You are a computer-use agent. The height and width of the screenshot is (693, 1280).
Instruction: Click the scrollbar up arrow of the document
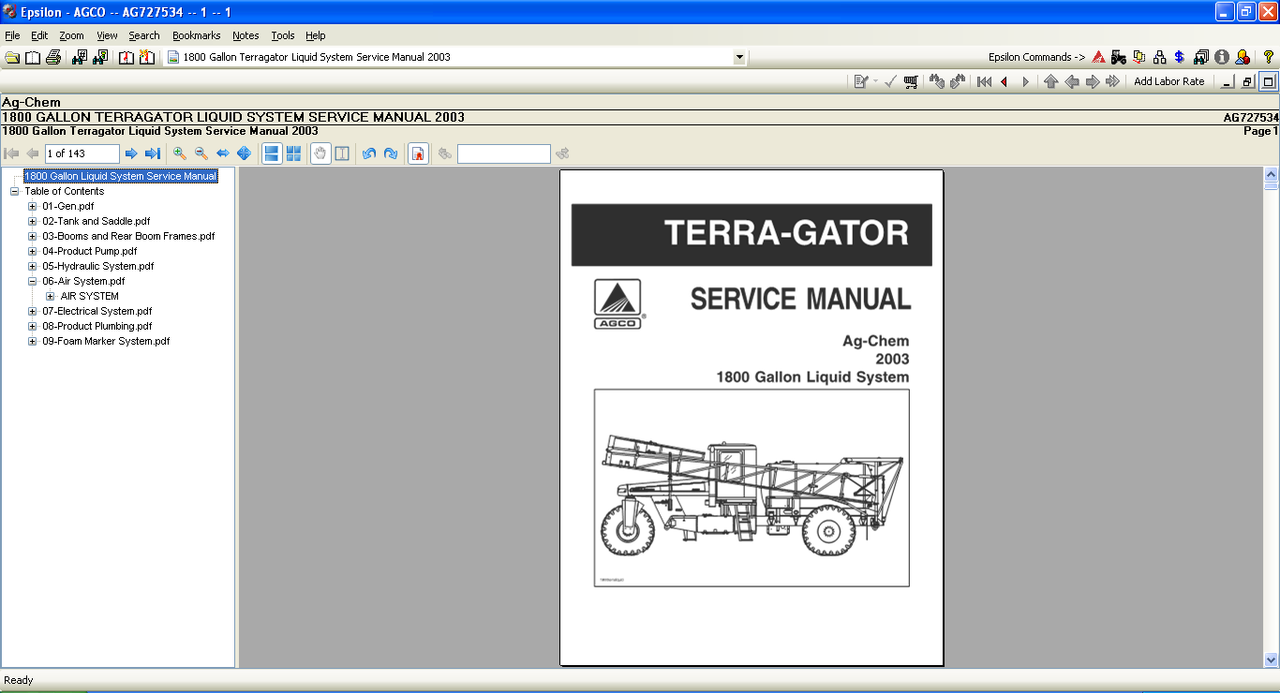pyautogui.click(x=1271, y=175)
